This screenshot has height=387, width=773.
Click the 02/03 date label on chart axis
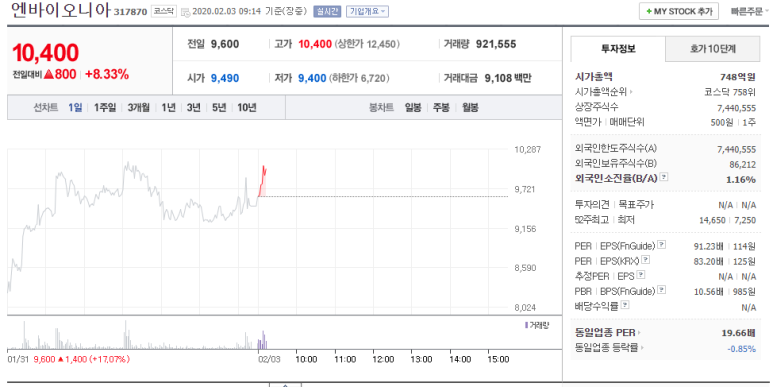(270, 359)
